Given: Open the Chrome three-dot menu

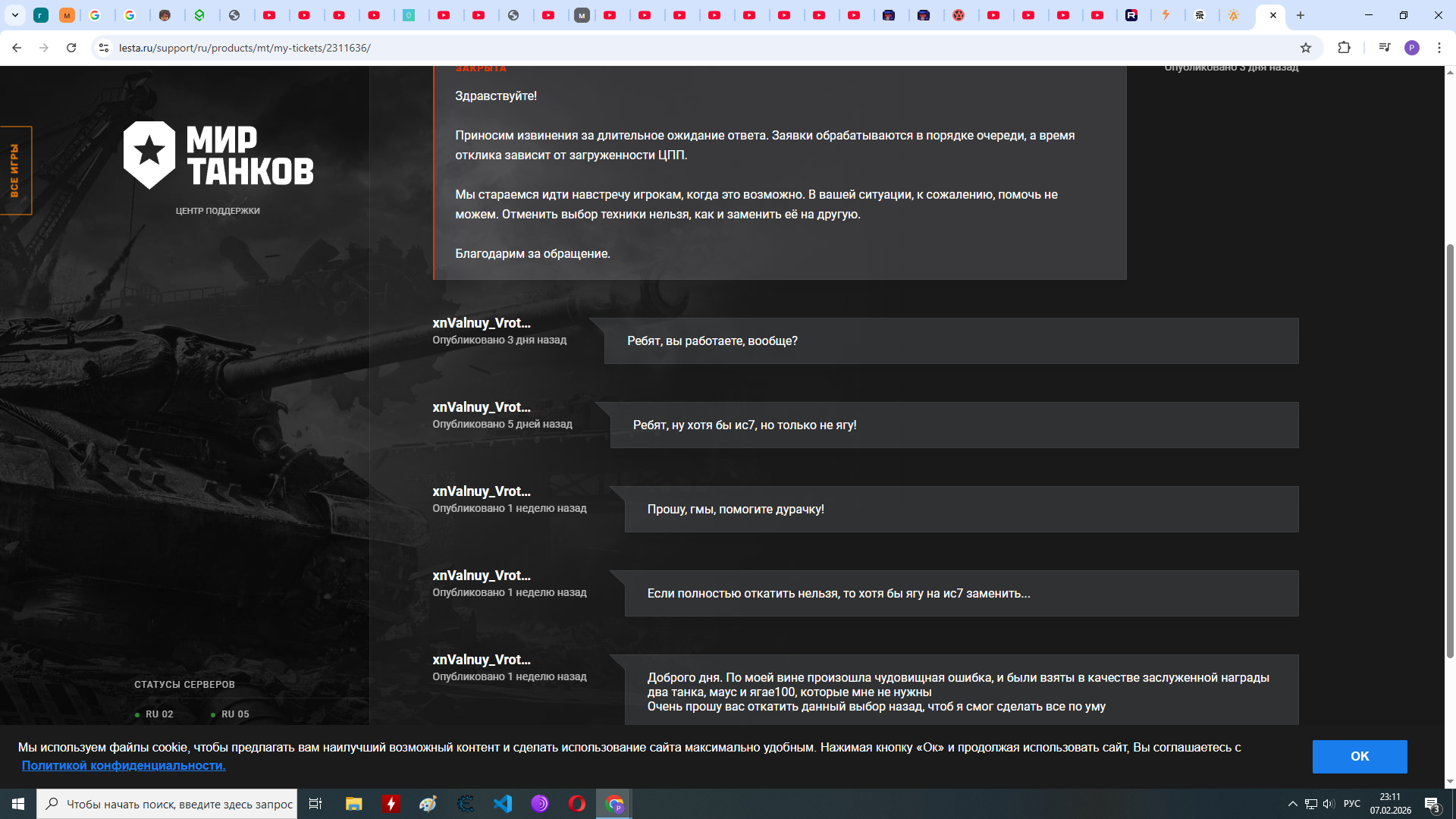Looking at the screenshot, I should 1439,48.
